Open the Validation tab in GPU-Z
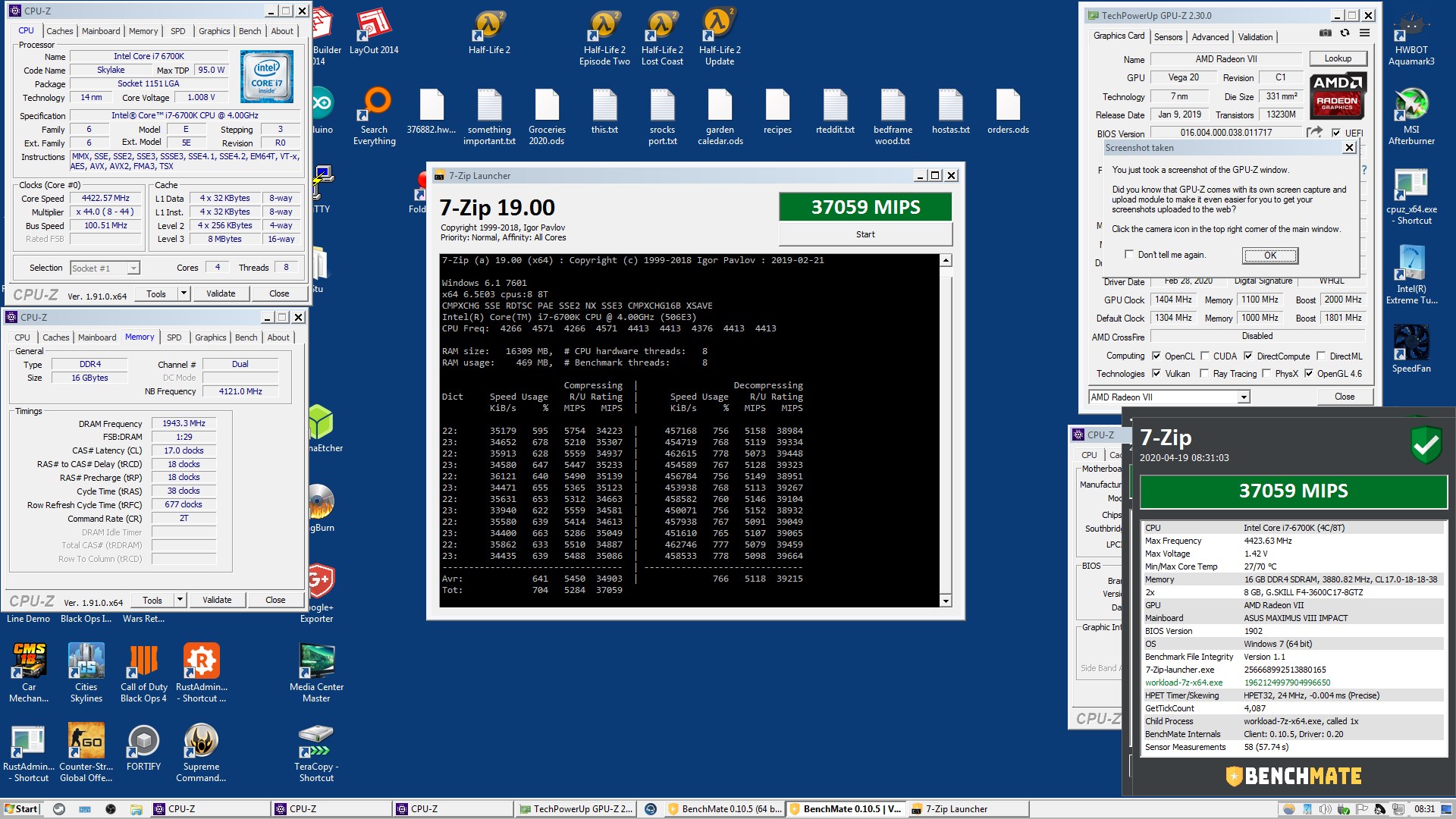 click(x=1256, y=37)
